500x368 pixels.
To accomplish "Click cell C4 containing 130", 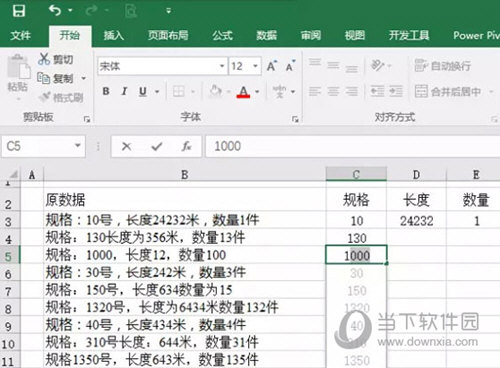I will [356, 238].
